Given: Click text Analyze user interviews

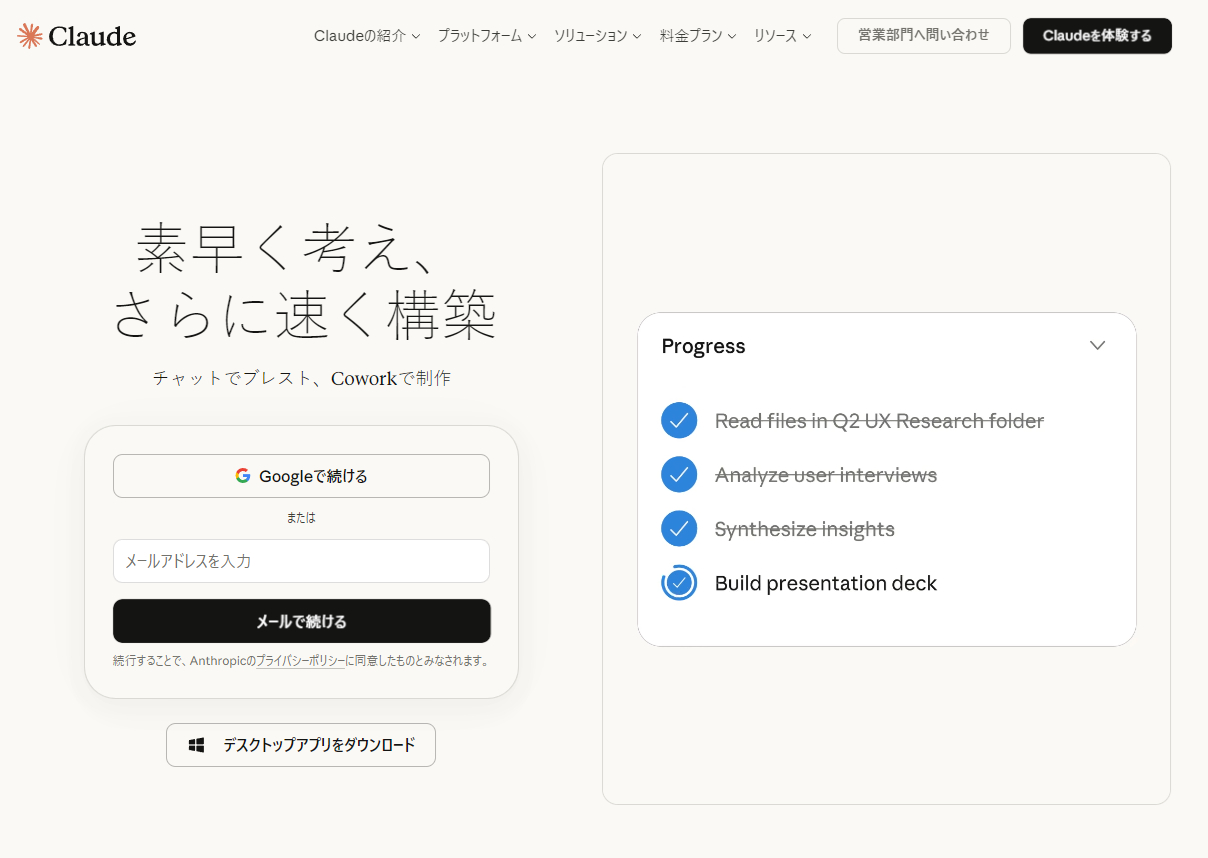Looking at the screenshot, I should pyautogui.click(x=826, y=475).
